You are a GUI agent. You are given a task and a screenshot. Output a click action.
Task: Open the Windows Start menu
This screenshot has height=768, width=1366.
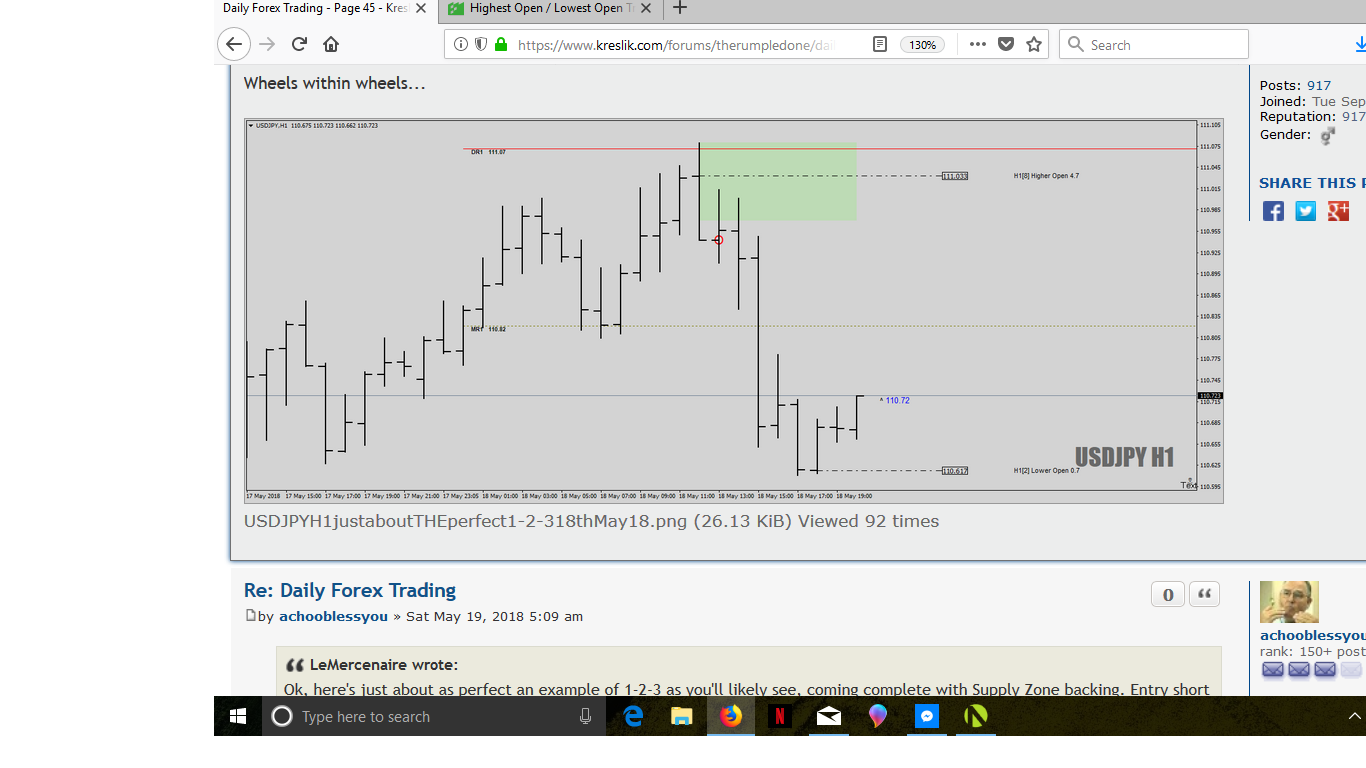238,716
